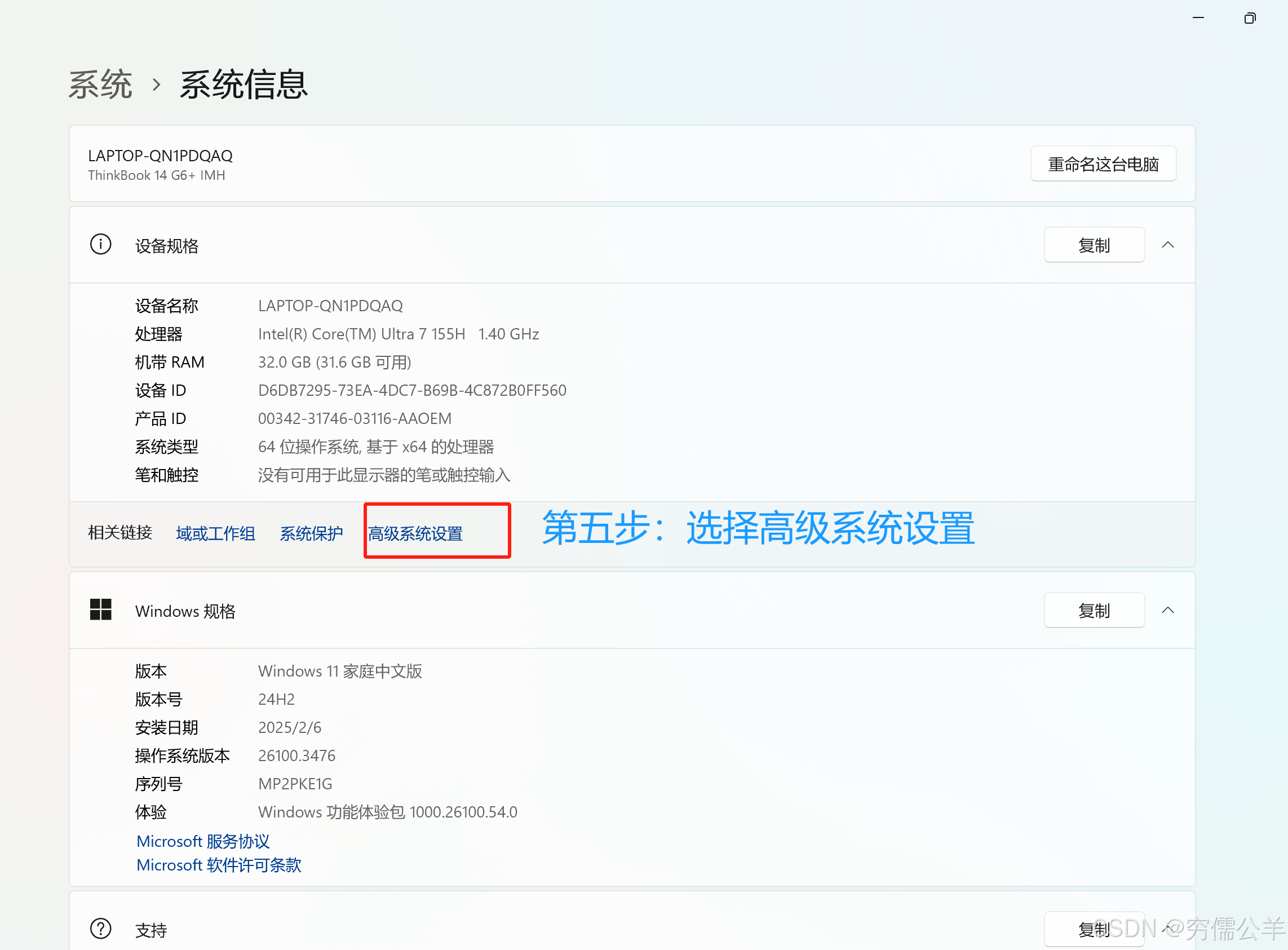The image size is (1288, 950).
Task: Toggle the 支持 section chevron
Action: pyautogui.click(x=1167, y=928)
